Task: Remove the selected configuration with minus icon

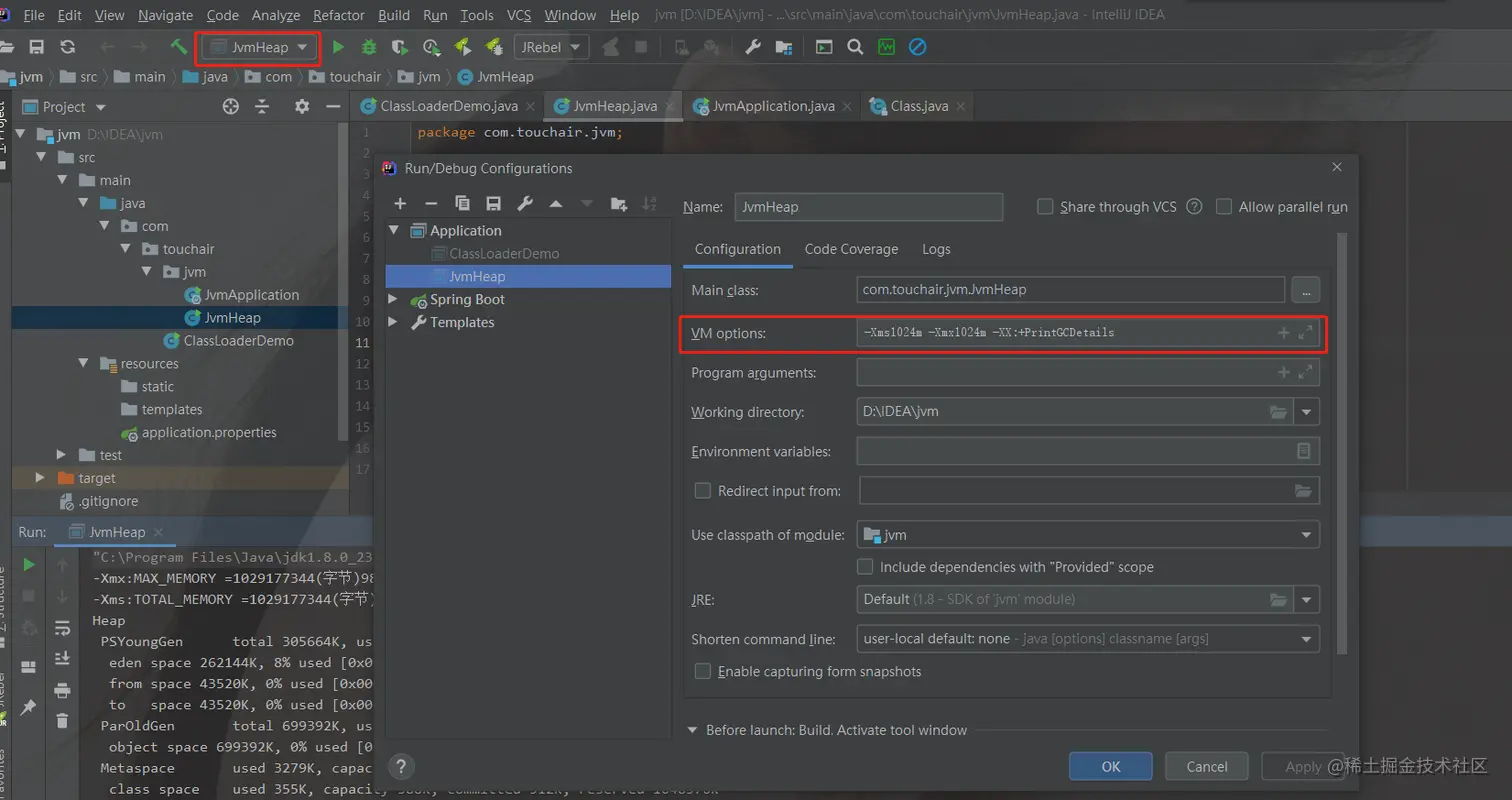Action: [431, 203]
